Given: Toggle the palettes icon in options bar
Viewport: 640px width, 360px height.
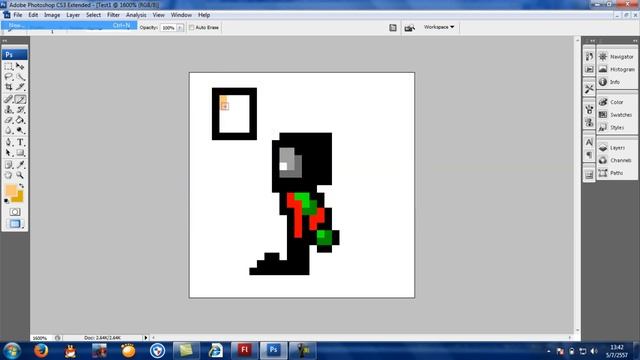Looking at the screenshot, I should [393, 27].
